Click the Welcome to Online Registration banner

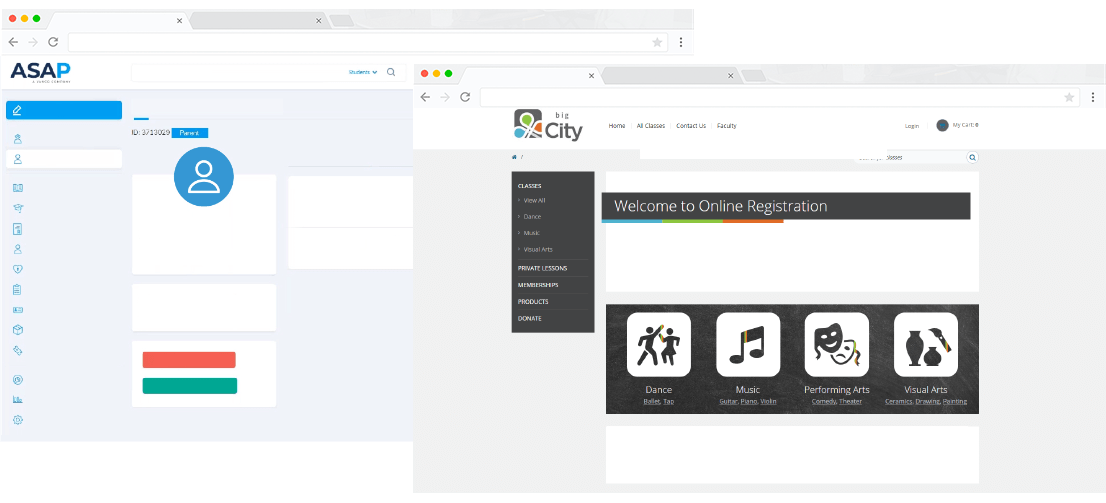point(786,207)
